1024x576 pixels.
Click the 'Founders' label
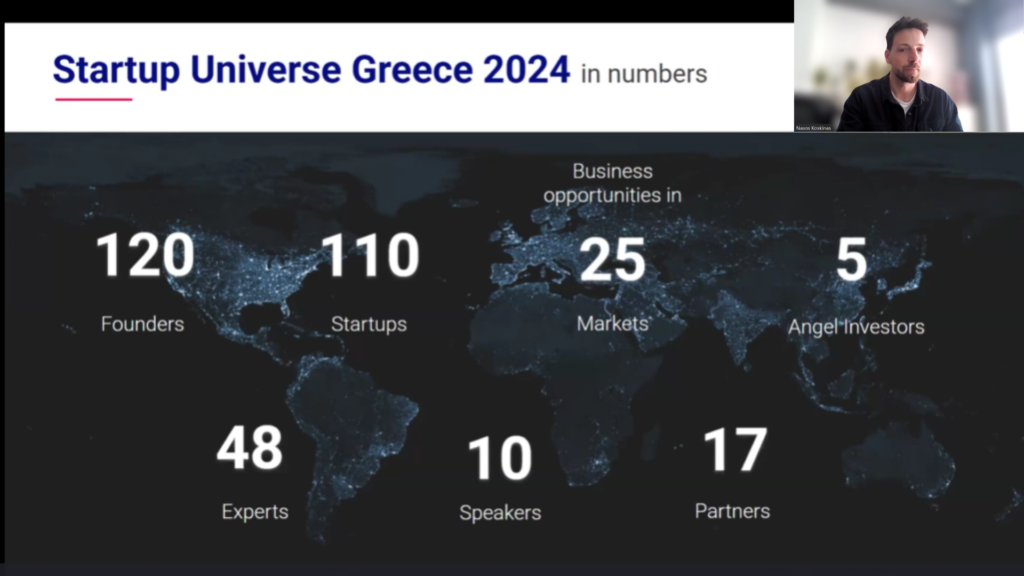point(142,324)
